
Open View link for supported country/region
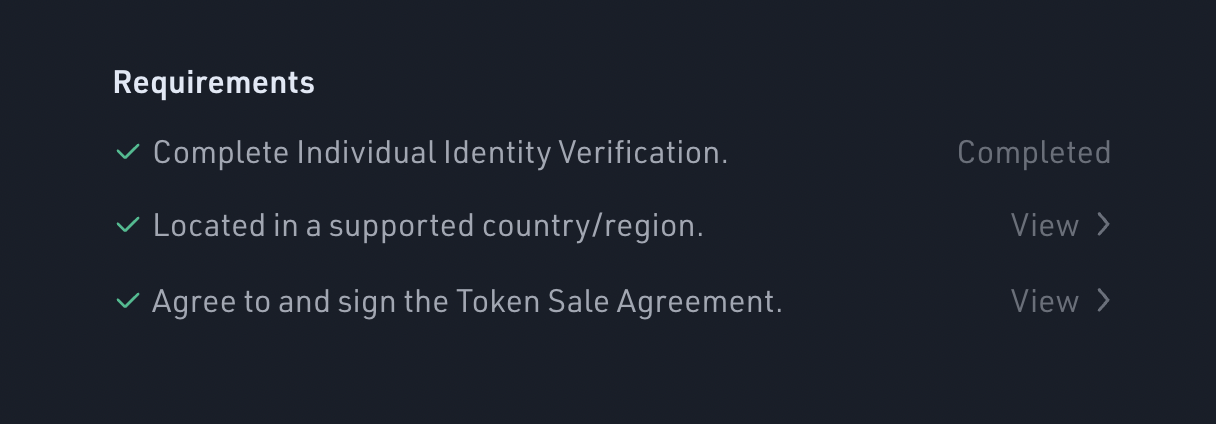point(1045,226)
